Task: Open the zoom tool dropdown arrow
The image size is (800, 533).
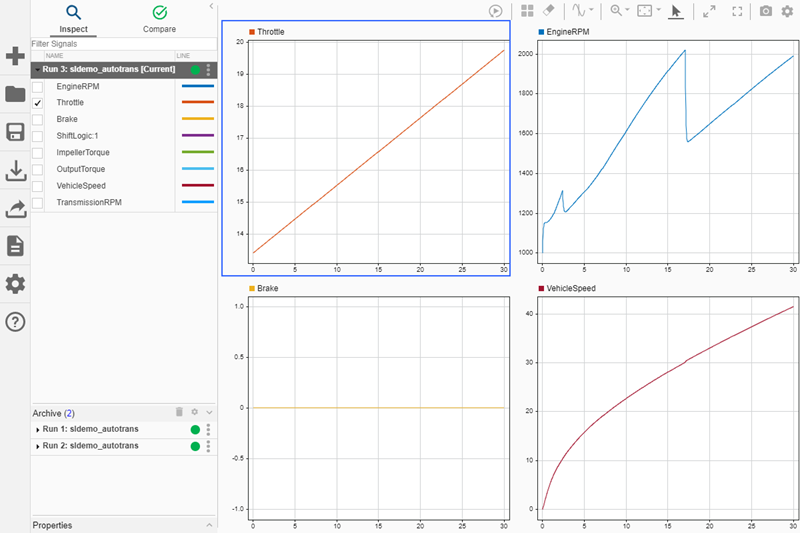Action: click(627, 11)
